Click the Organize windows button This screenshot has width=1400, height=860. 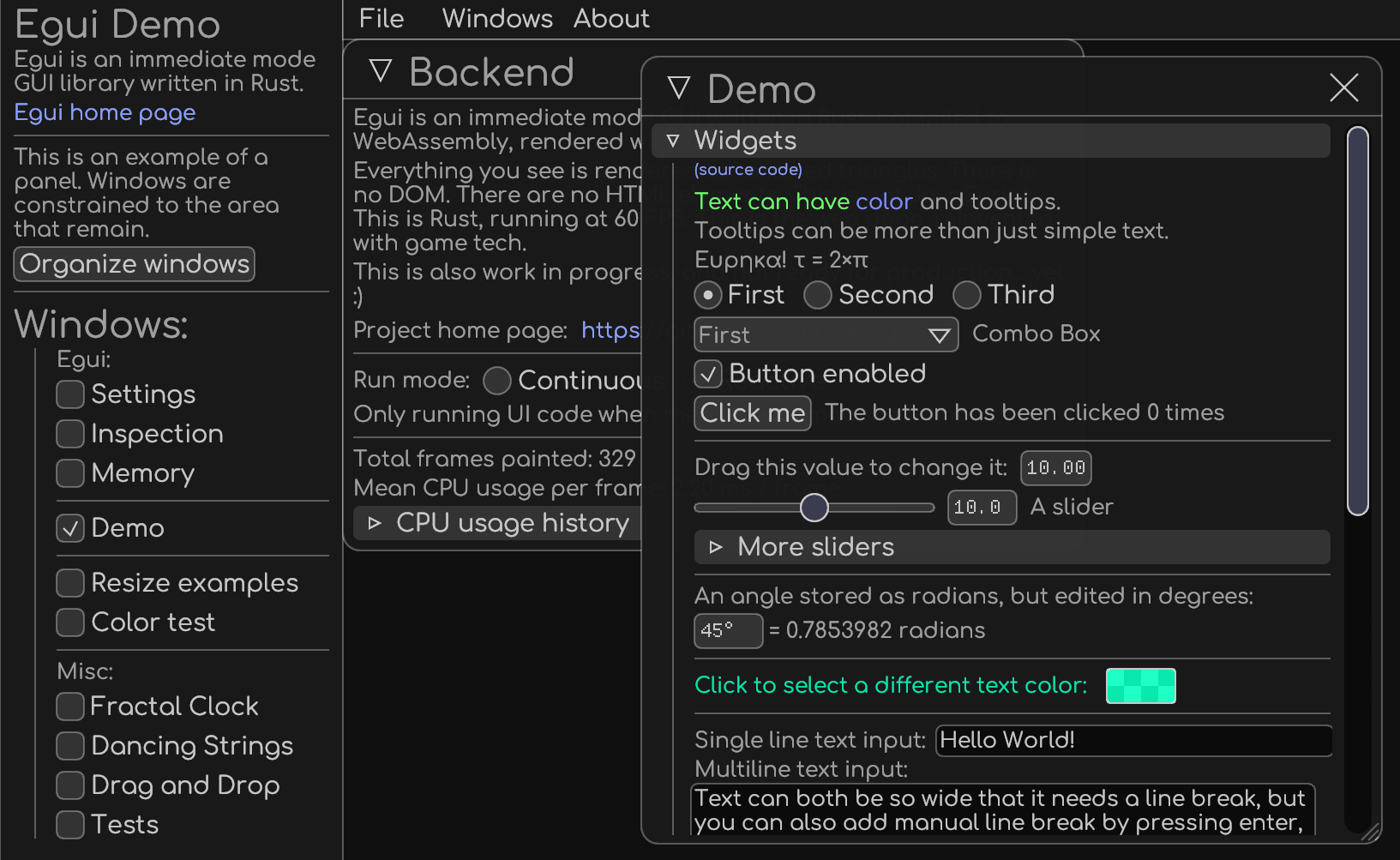[135, 264]
